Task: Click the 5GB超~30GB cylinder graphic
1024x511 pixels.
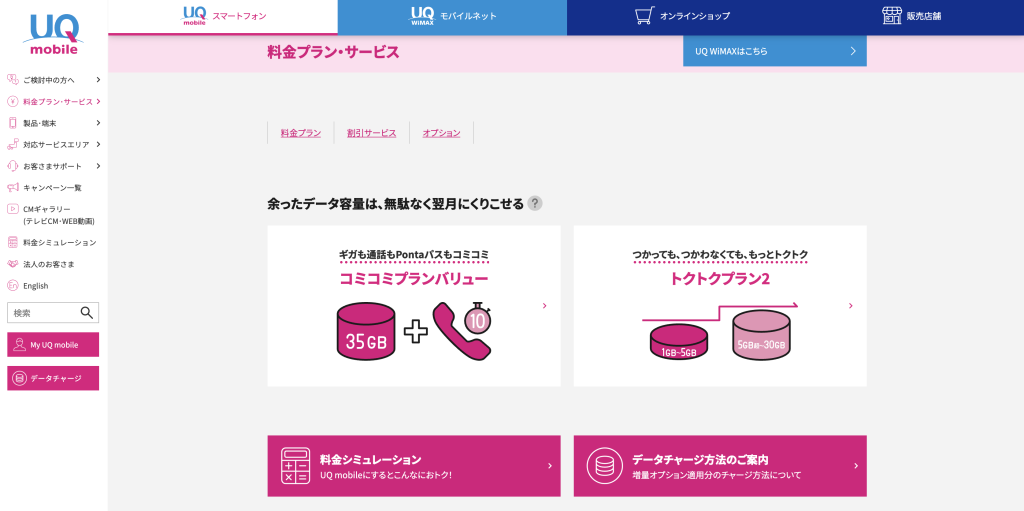Action: [761, 336]
